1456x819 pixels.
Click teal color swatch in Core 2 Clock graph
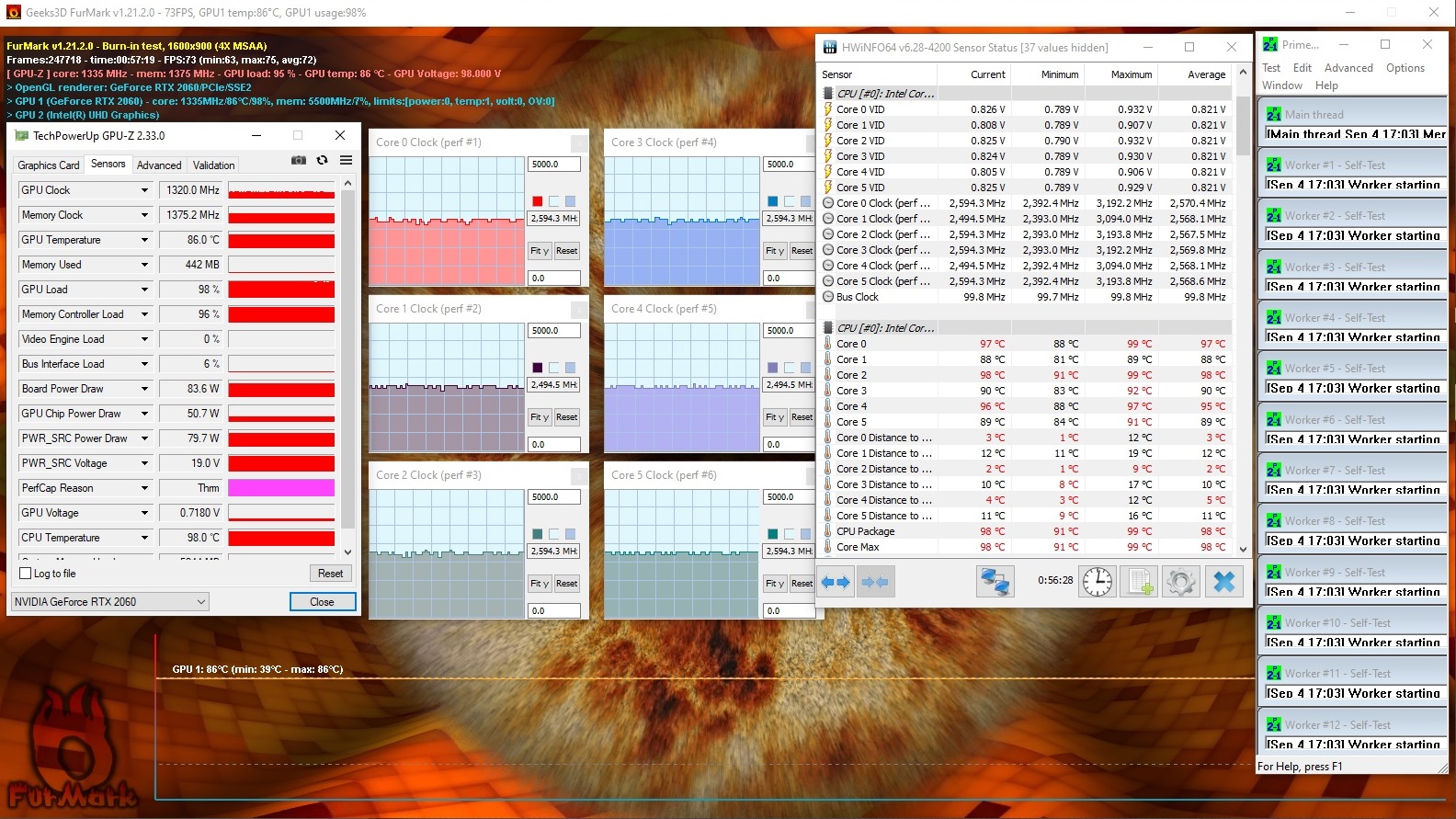click(538, 534)
